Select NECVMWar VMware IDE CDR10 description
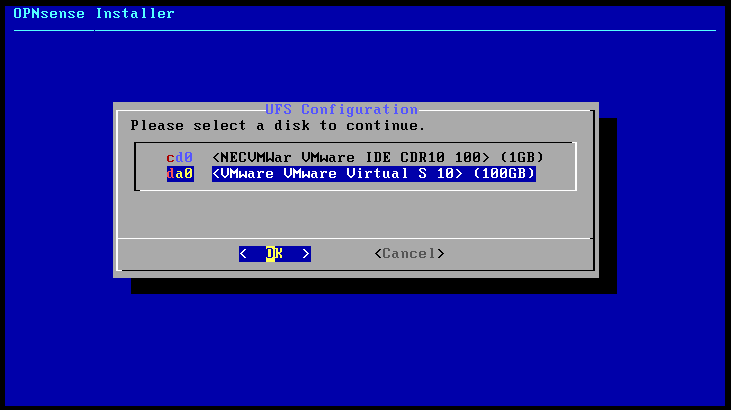 pyautogui.click(x=378, y=157)
